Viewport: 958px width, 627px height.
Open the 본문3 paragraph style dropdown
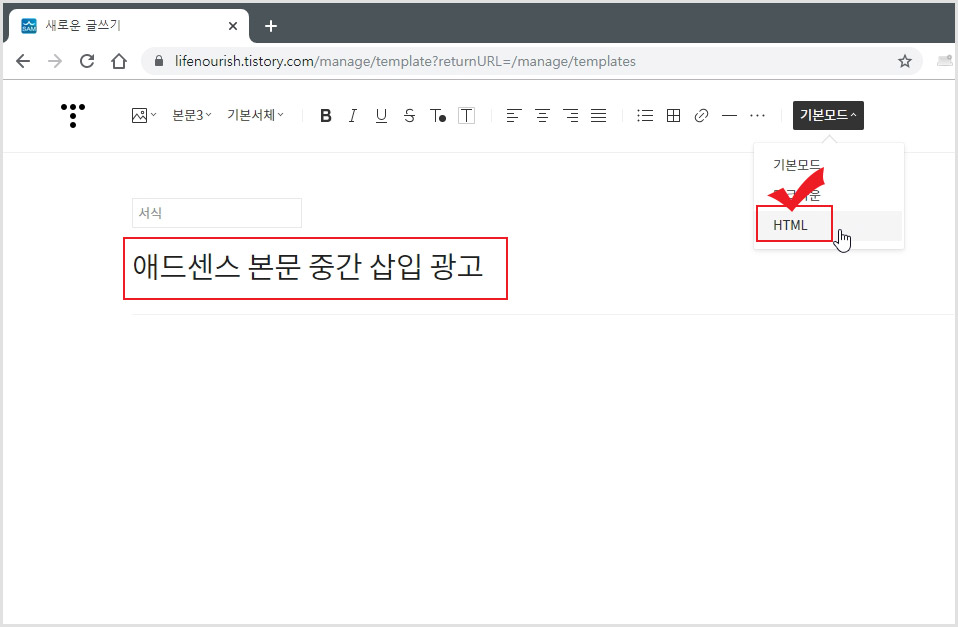tap(191, 115)
